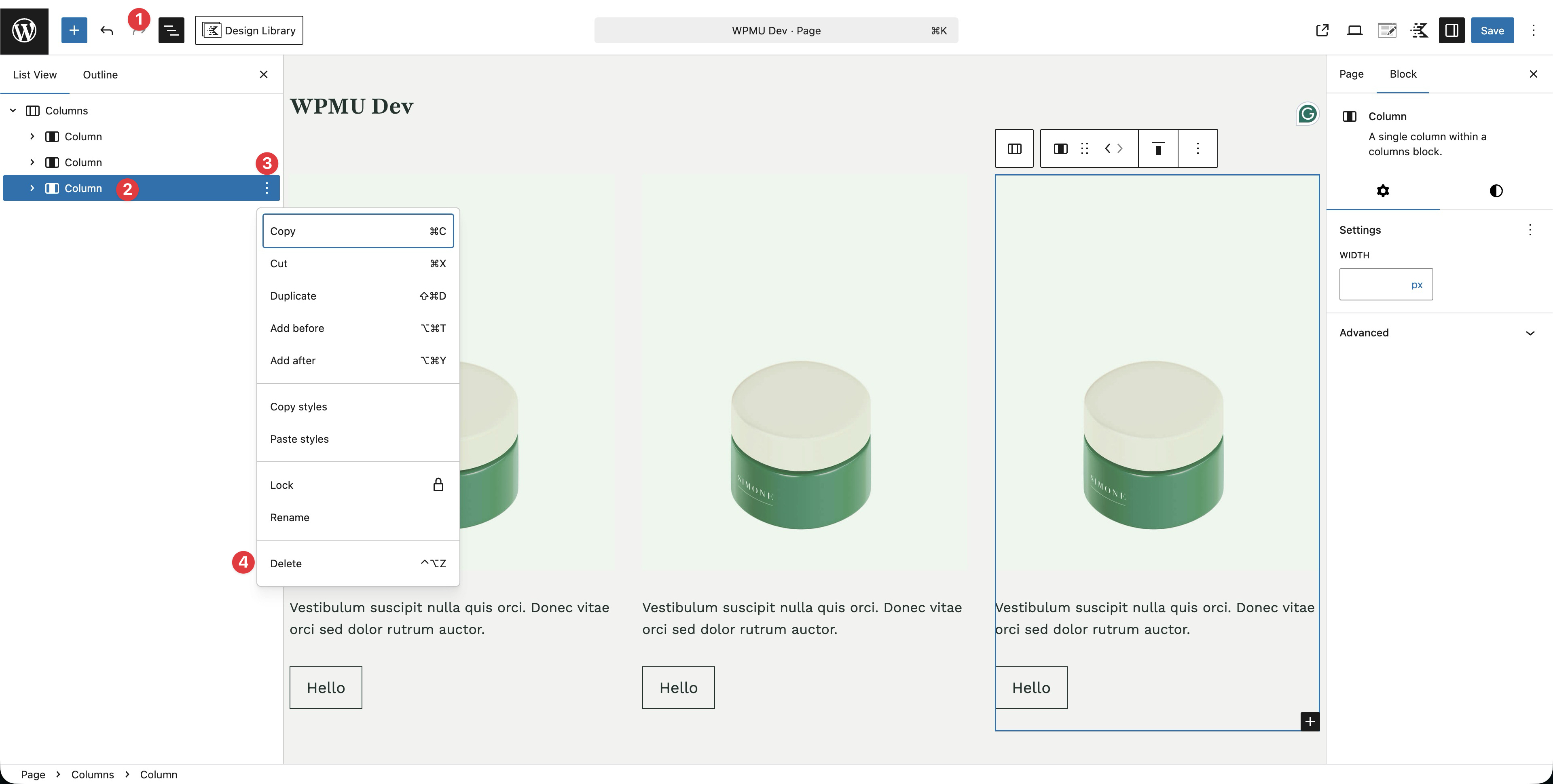Toggle the settings sidebar panel icon
Screen dimensions: 1553x784
(1452, 30)
